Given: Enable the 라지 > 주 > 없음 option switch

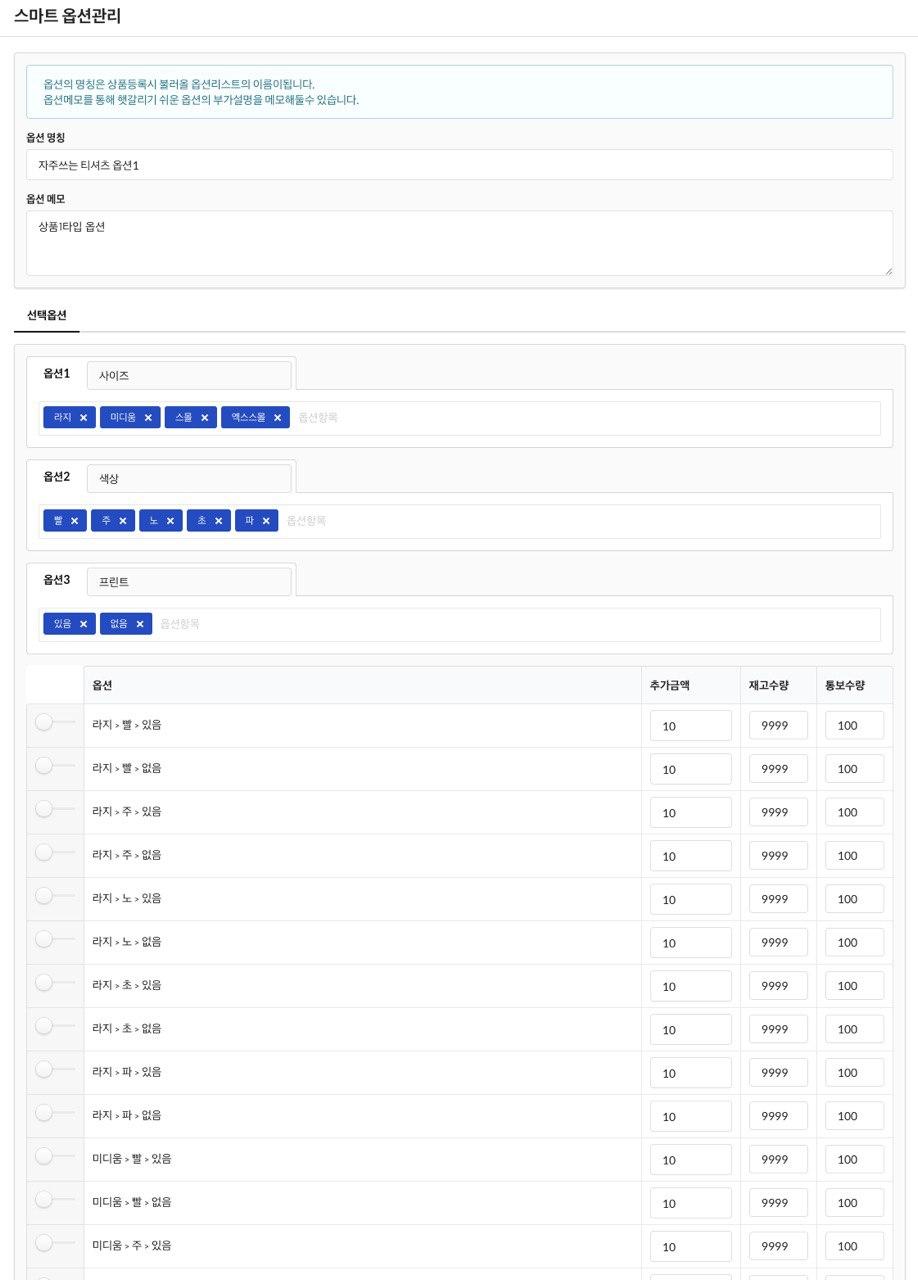Looking at the screenshot, I should [x=44, y=853].
